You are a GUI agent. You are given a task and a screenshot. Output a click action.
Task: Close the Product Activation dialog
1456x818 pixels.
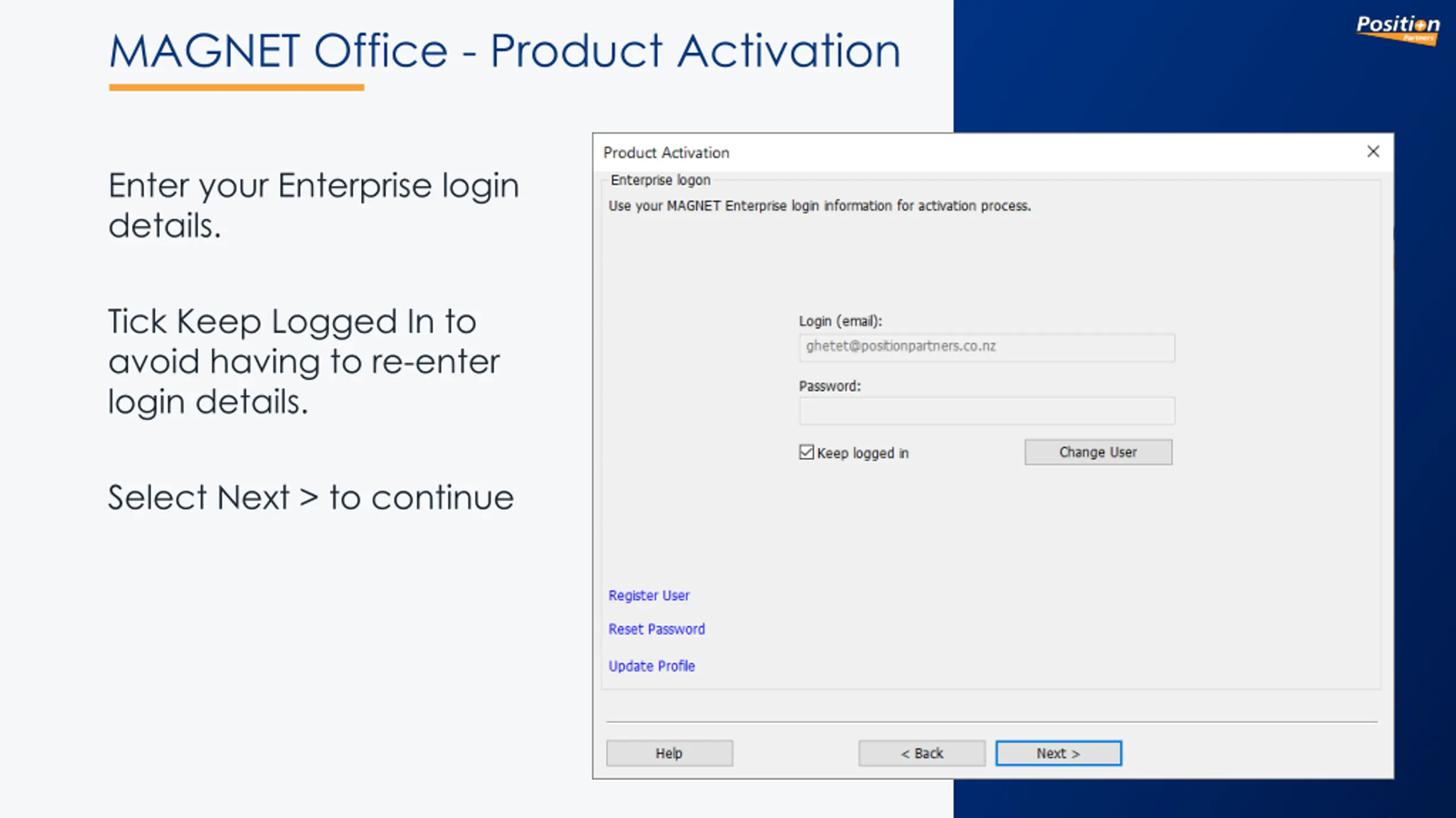(x=1373, y=151)
